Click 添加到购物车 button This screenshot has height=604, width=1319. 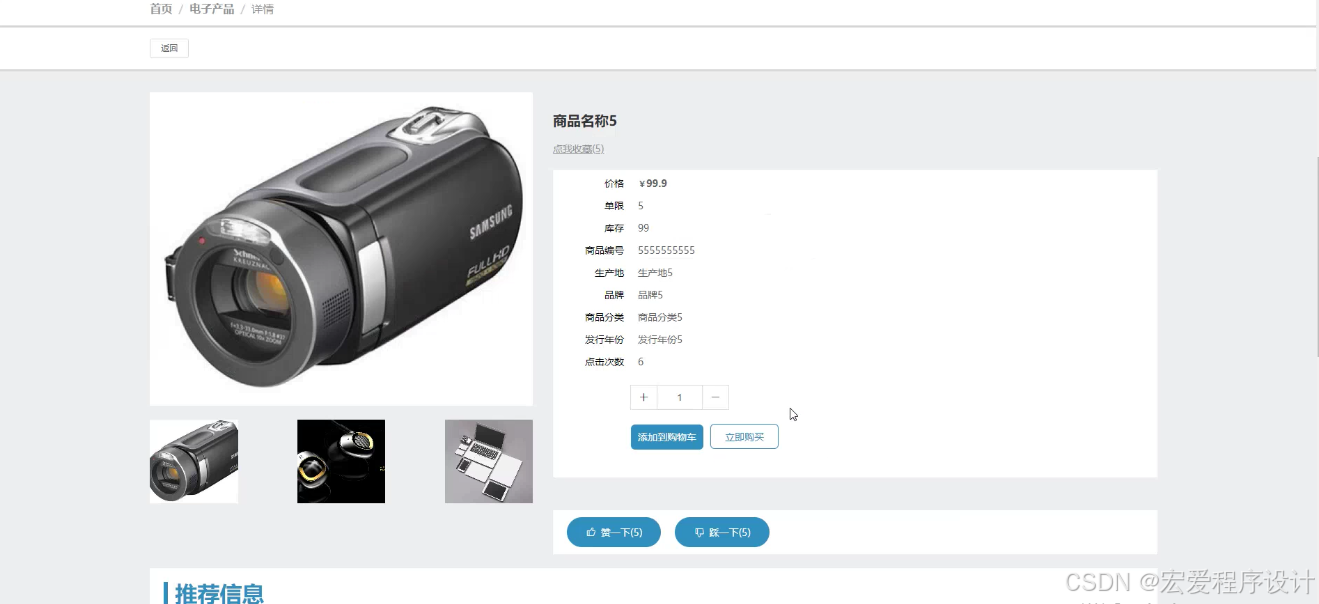pyautogui.click(x=667, y=437)
